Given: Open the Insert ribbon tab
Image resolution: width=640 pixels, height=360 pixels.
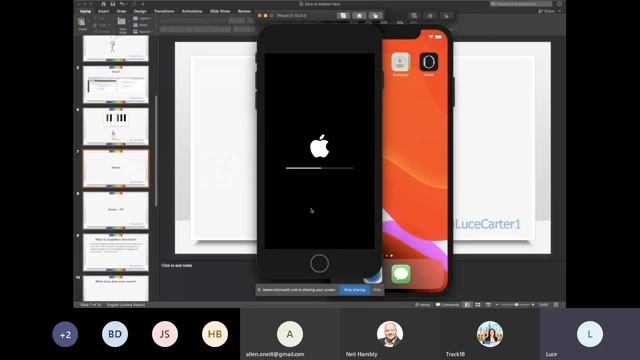Looking at the screenshot, I should 103,11.
